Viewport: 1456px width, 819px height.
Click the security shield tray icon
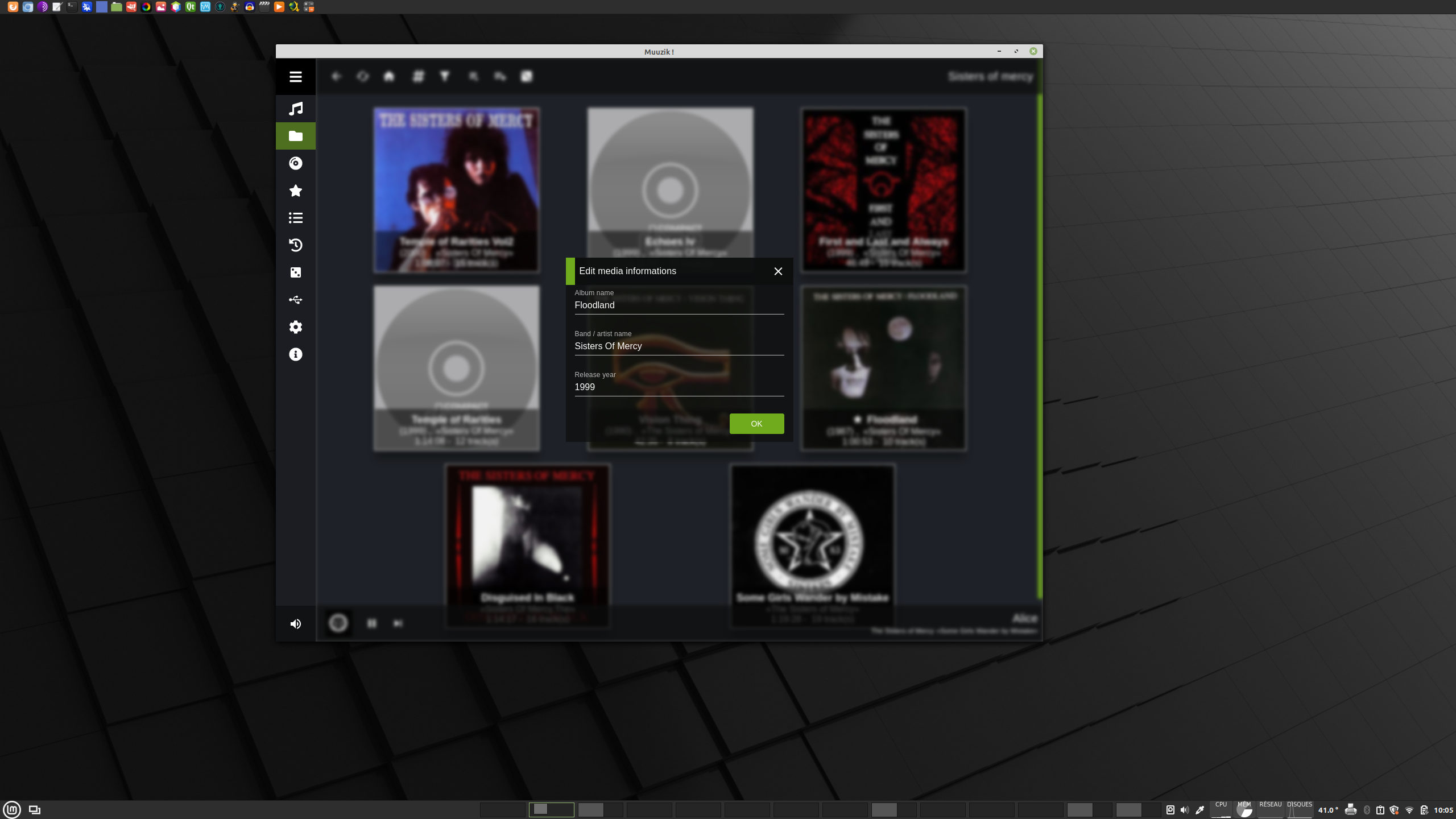tap(1394, 810)
